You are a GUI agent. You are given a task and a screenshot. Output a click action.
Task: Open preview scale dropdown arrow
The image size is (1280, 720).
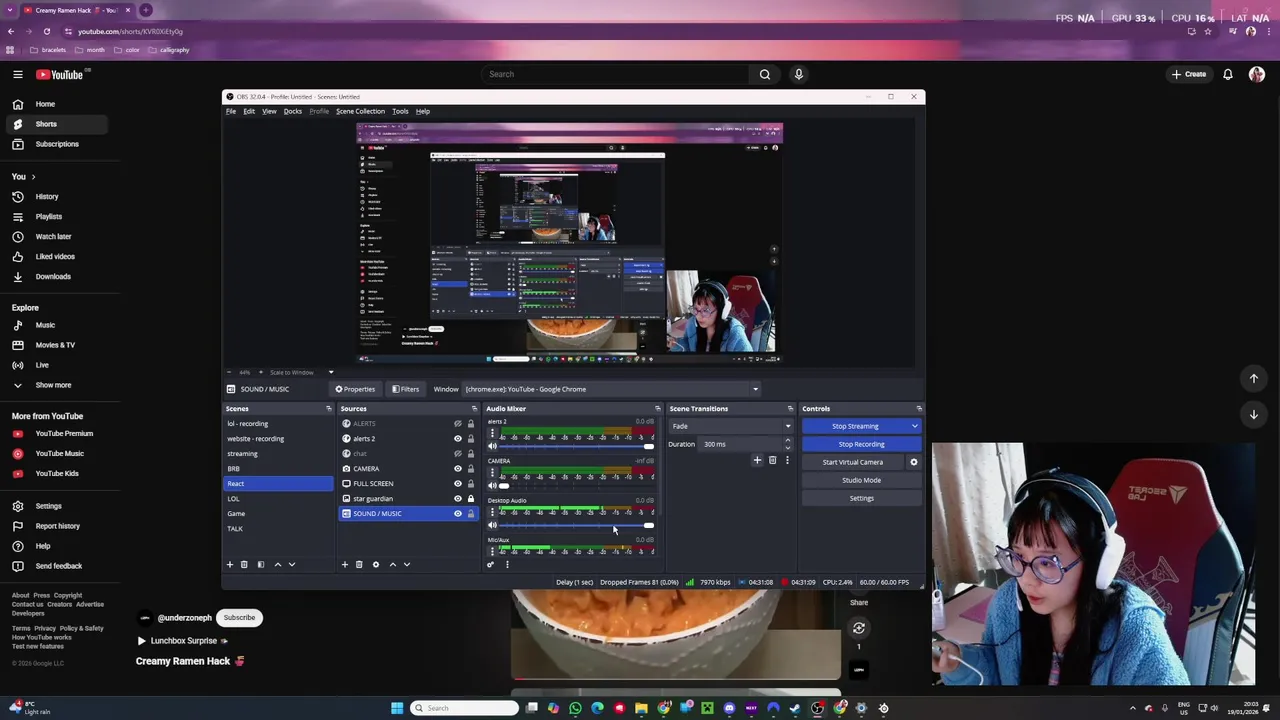click(331, 372)
